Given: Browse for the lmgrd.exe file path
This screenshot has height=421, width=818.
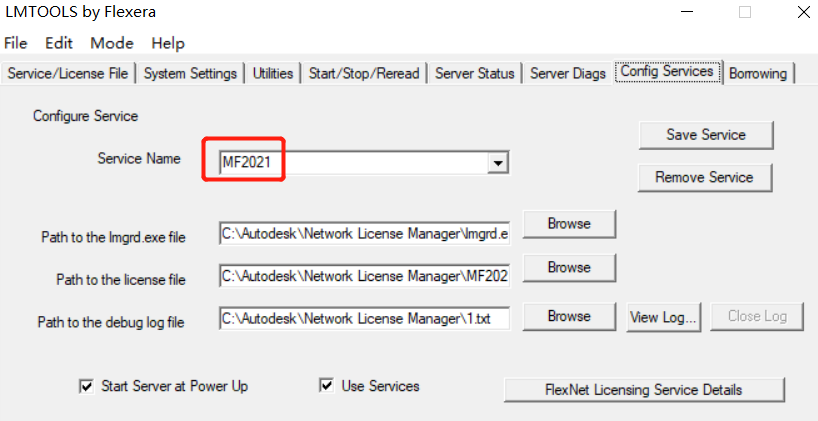Looking at the screenshot, I should [x=569, y=224].
